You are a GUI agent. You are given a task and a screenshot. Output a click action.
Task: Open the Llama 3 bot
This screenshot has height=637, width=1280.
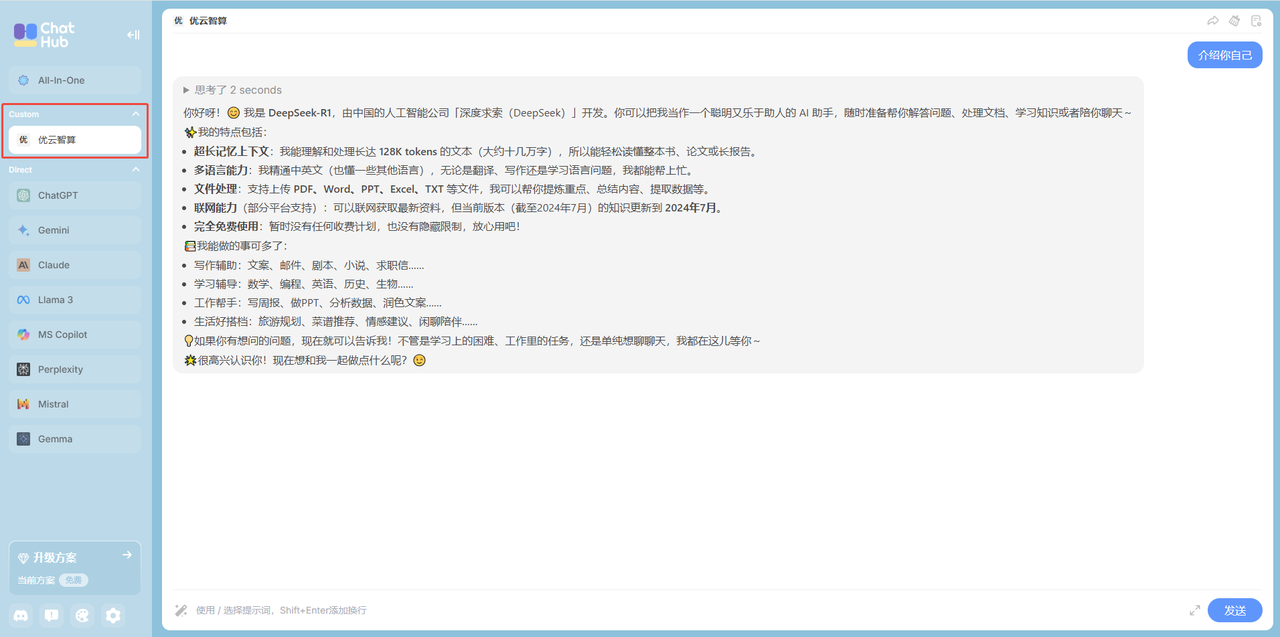pyautogui.click(x=75, y=300)
